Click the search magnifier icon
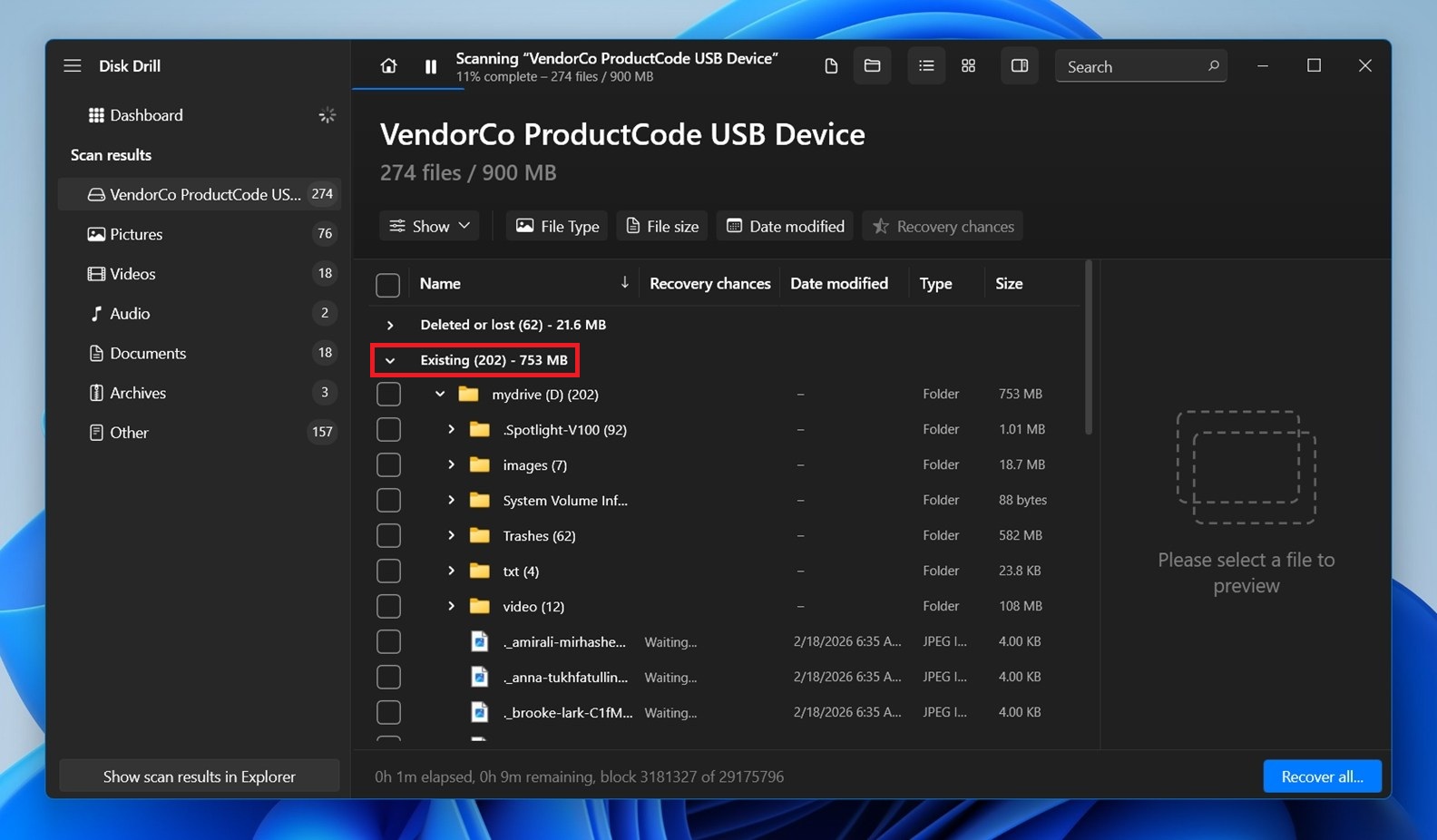This screenshot has width=1437, height=840. click(x=1213, y=66)
